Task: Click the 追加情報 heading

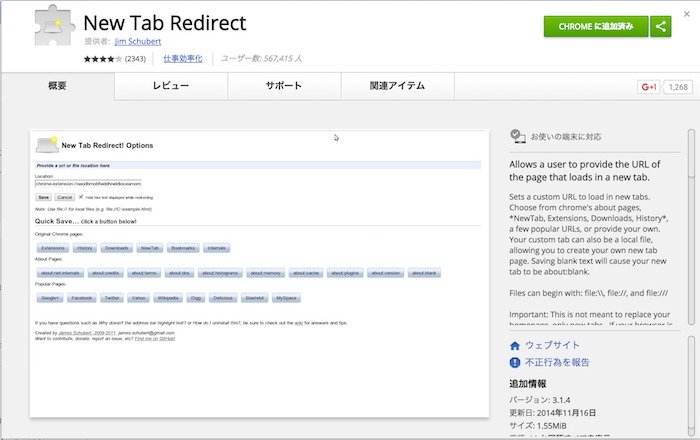Action: [528, 384]
